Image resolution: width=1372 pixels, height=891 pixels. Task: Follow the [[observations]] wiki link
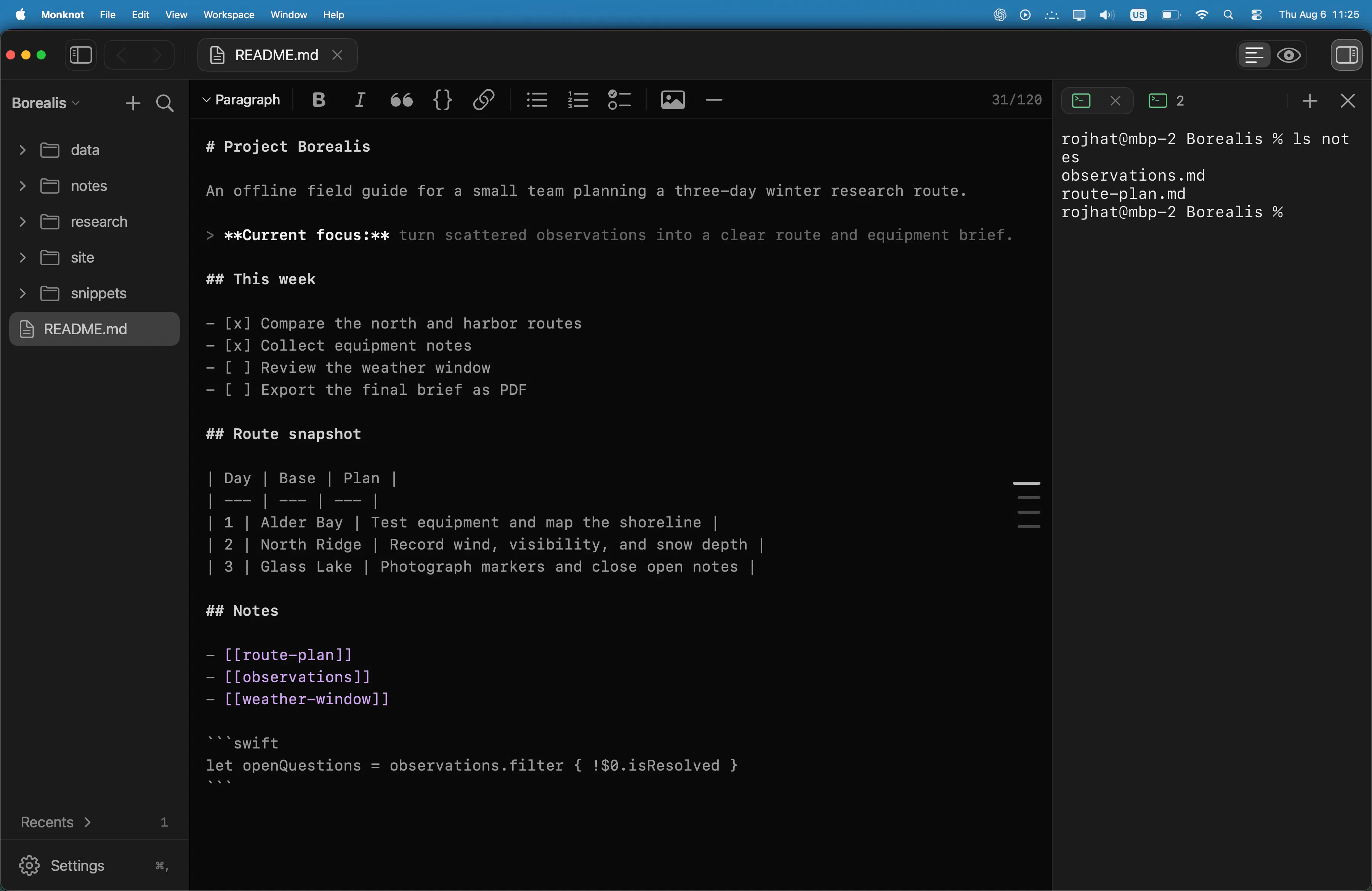point(297,676)
